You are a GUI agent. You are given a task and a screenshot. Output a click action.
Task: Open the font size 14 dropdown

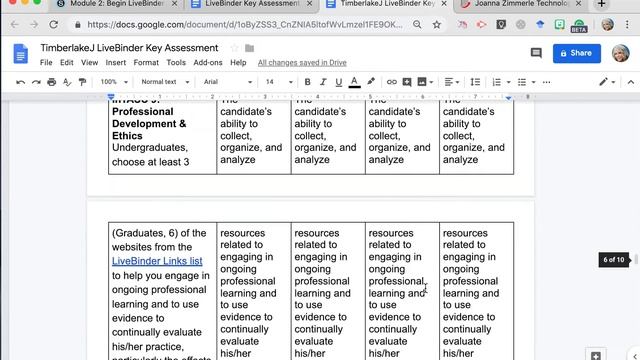point(279,82)
